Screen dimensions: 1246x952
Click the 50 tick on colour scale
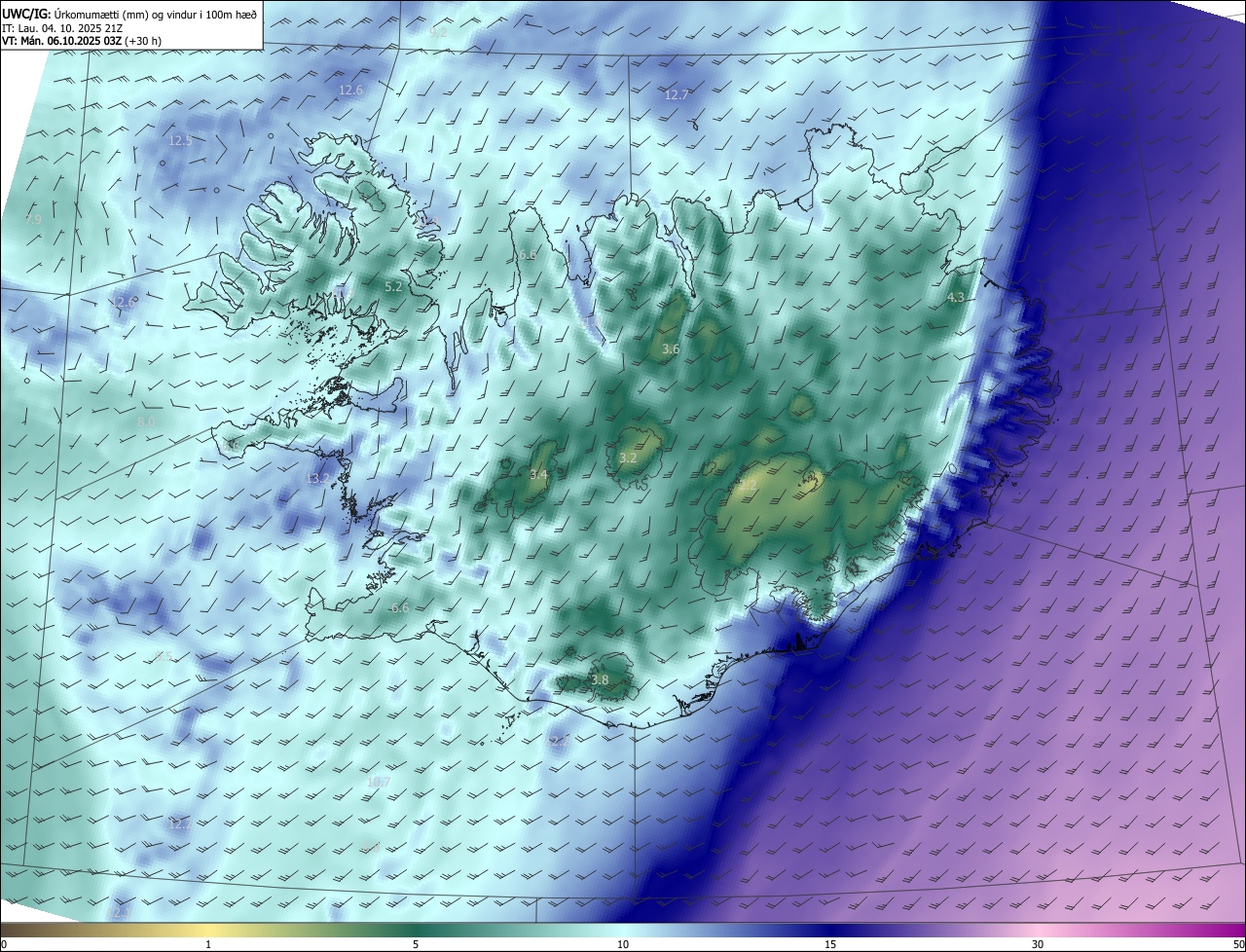1238,944
